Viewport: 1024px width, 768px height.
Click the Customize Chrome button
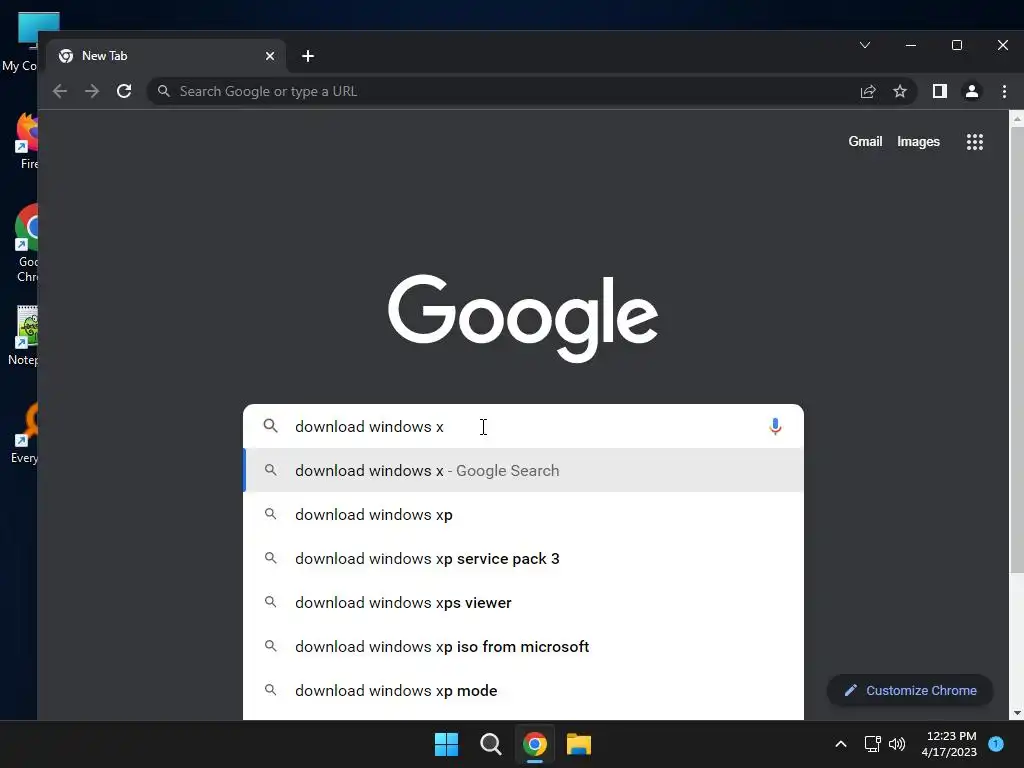pyautogui.click(x=910, y=690)
